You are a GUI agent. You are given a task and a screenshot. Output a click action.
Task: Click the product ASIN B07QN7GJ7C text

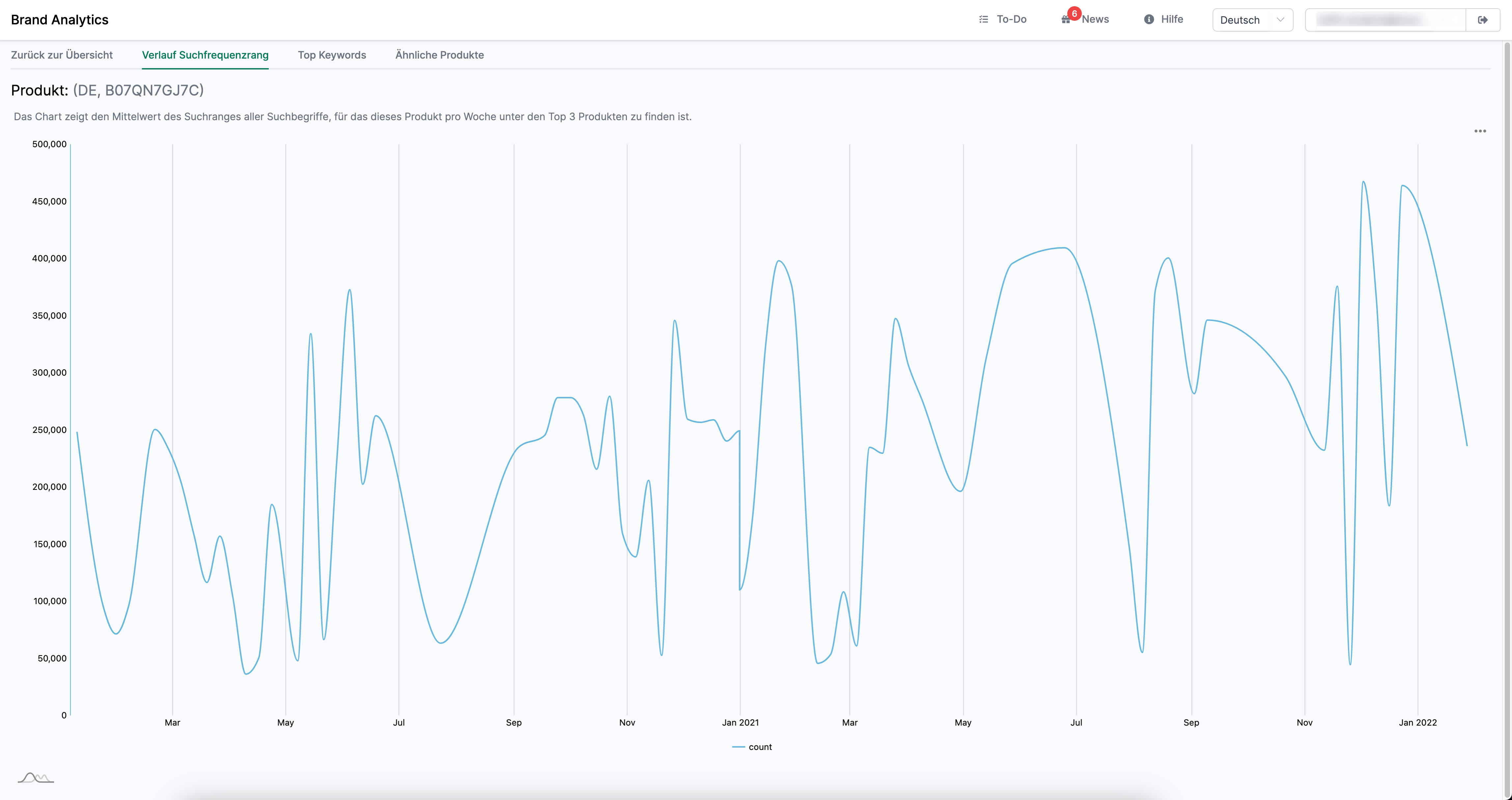pos(153,90)
